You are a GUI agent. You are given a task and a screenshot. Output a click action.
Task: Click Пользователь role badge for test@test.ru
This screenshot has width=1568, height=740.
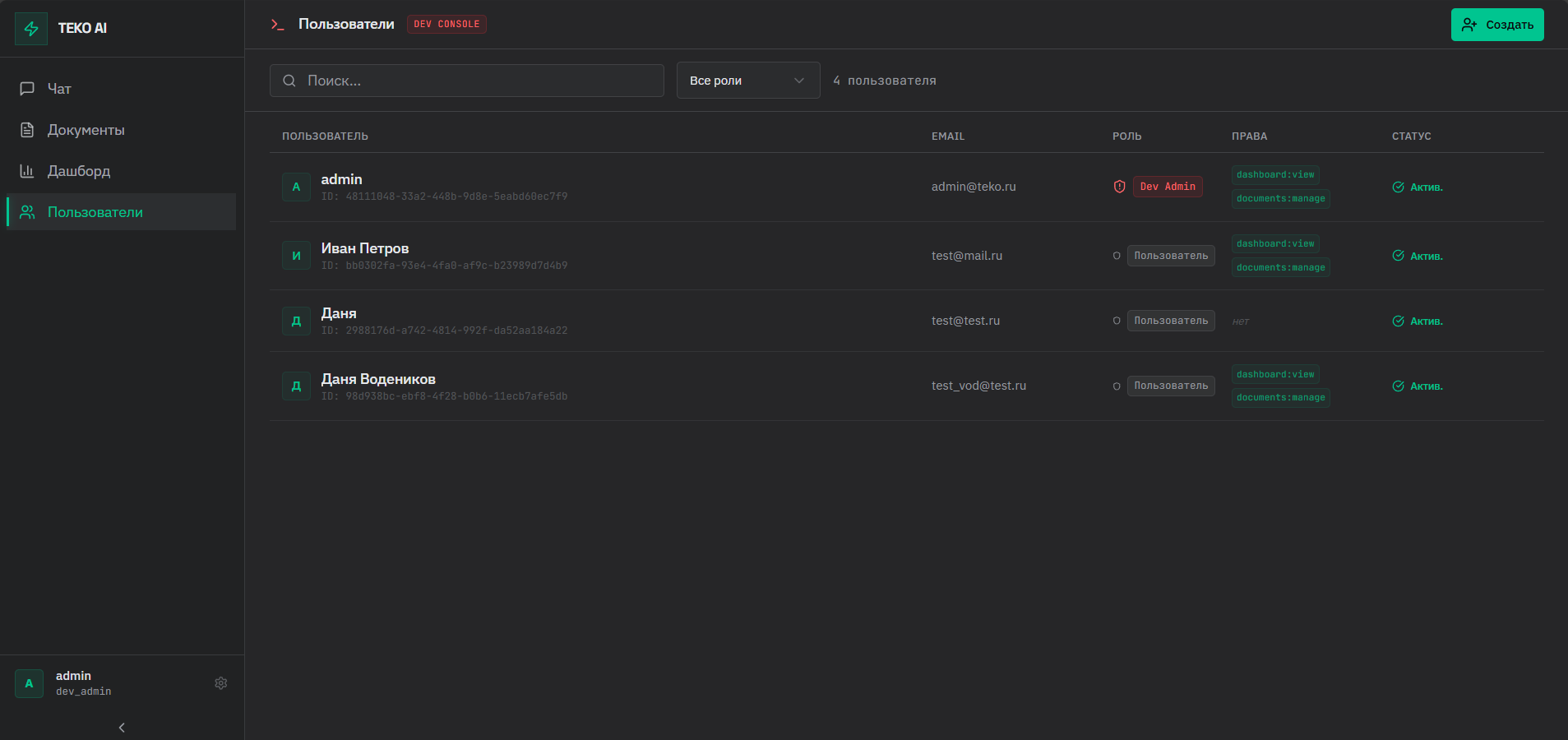[x=1171, y=321]
